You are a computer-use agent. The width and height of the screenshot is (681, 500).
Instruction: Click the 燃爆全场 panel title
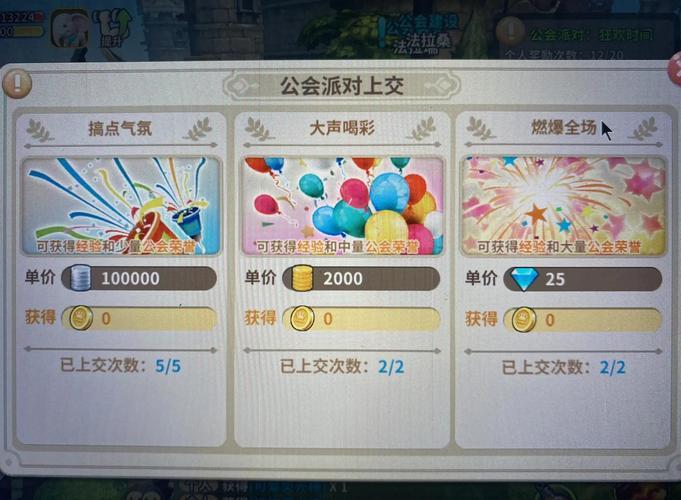click(x=564, y=128)
